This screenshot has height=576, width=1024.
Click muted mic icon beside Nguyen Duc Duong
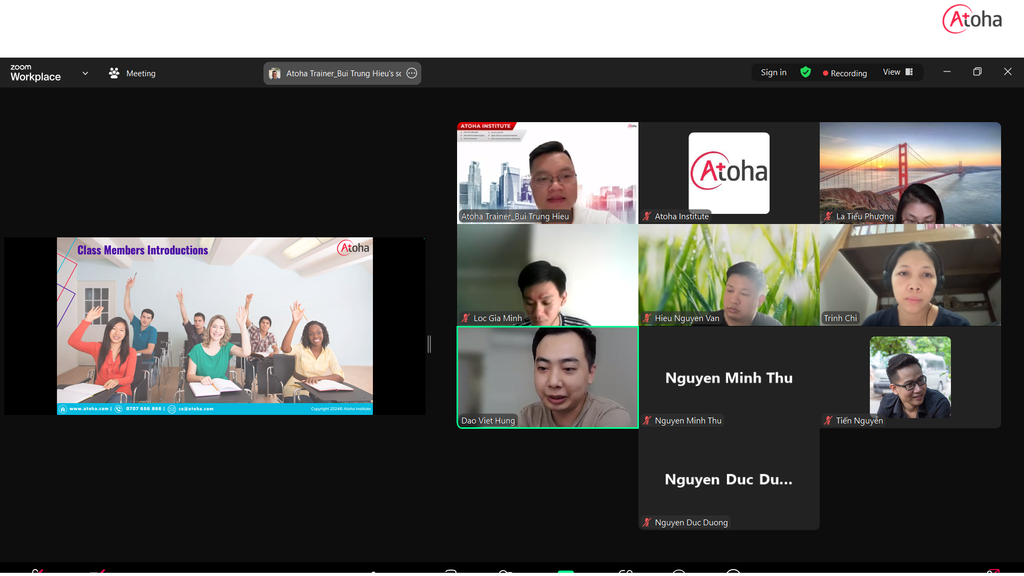click(647, 522)
